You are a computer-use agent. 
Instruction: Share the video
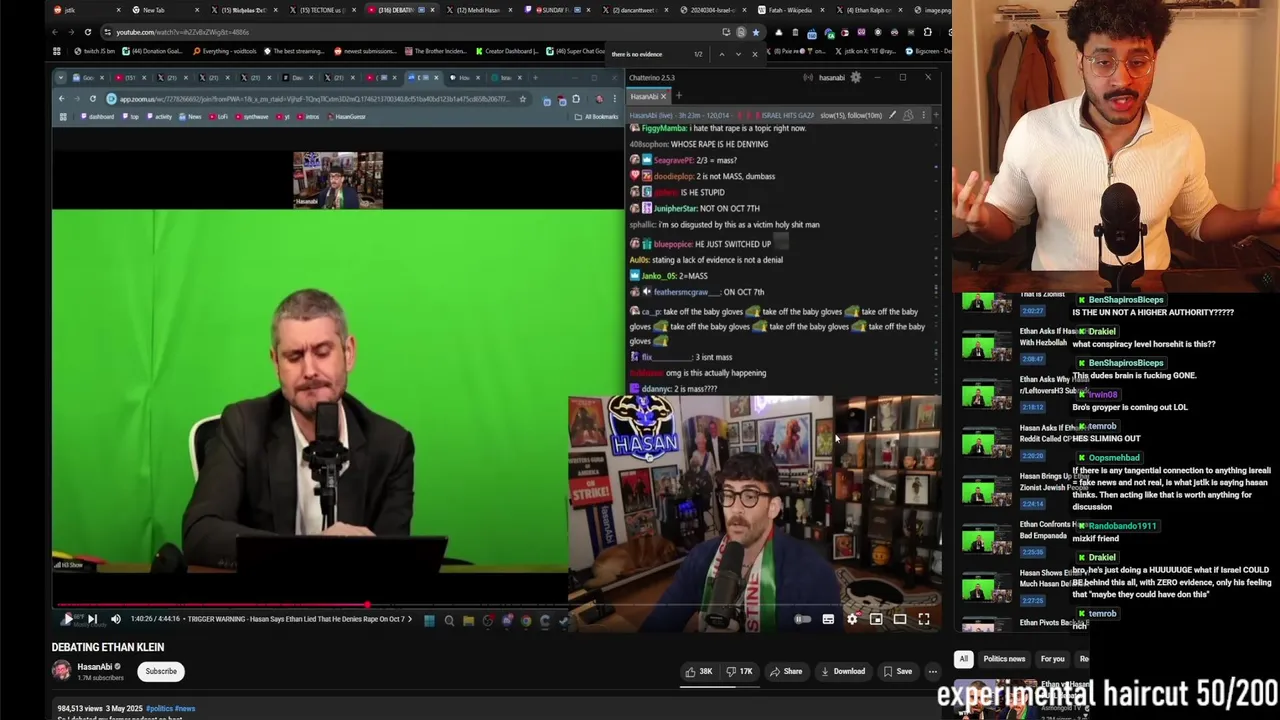[x=785, y=672]
